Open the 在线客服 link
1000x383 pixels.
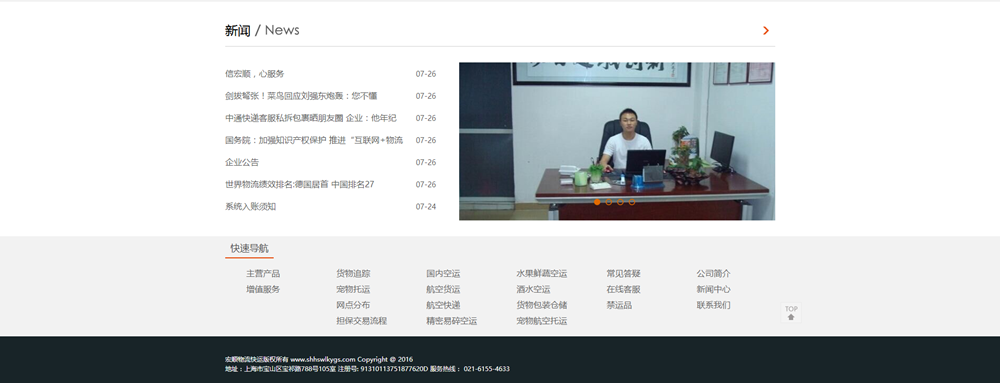[x=623, y=289]
